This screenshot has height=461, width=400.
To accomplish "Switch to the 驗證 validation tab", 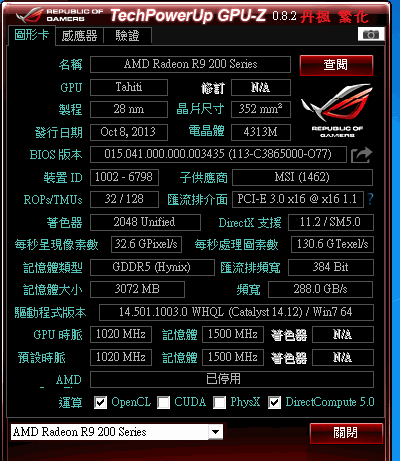I will pos(128,36).
